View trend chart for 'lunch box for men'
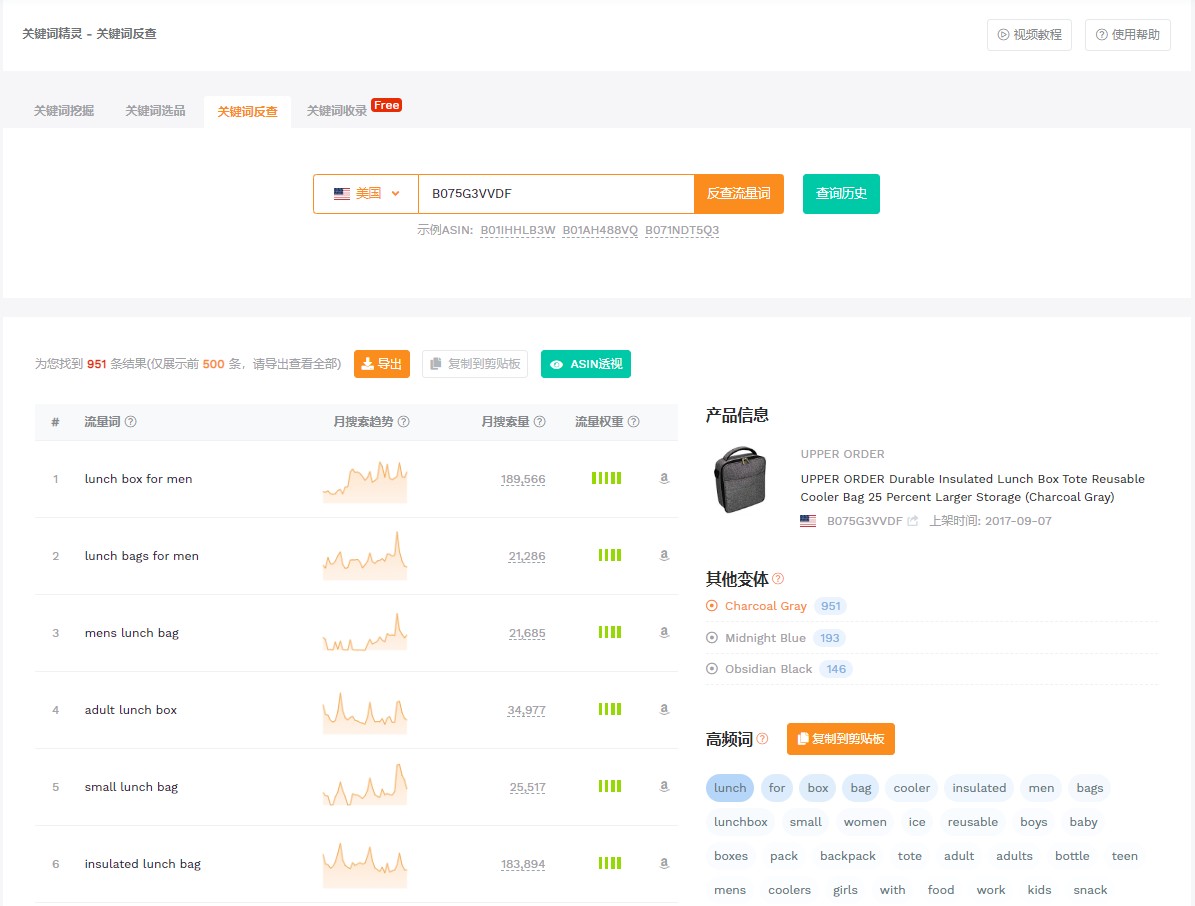The width and height of the screenshot is (1195, 906). click(365, 481)
